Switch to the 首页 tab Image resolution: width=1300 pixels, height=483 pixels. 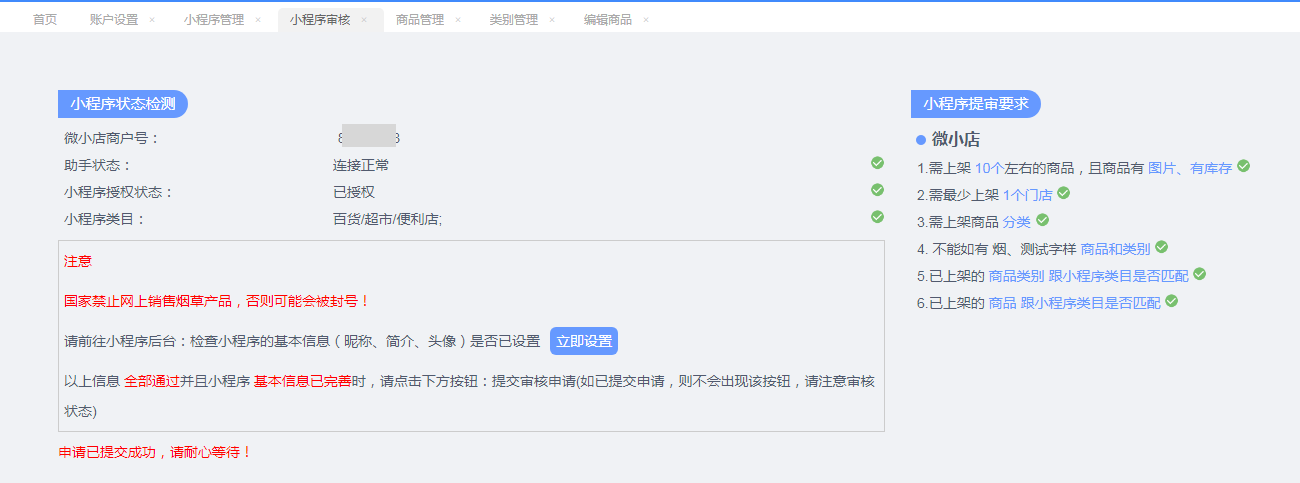coord(45,20)
